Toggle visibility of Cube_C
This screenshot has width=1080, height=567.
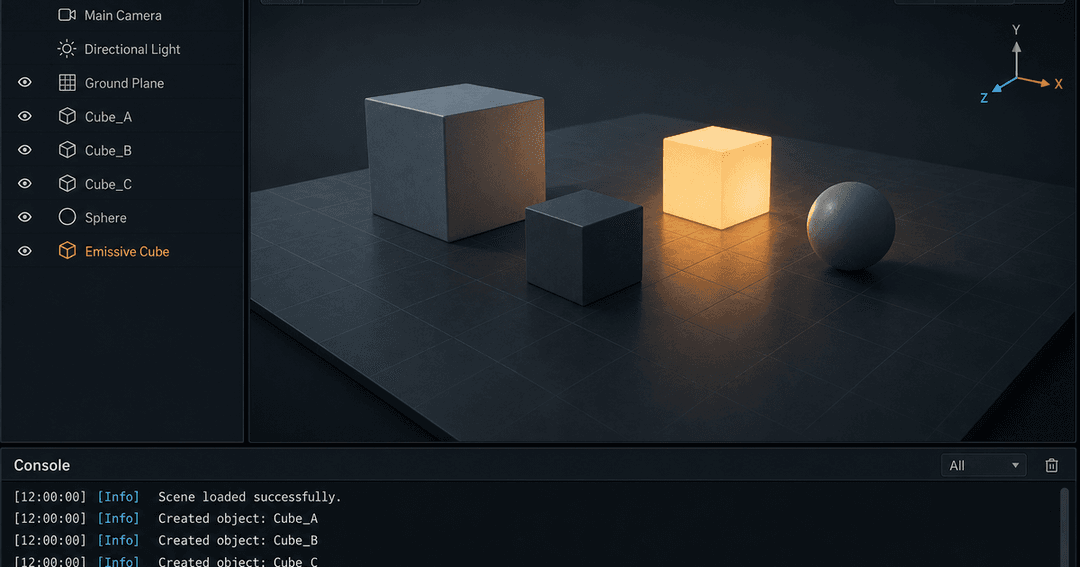(25, 183)
